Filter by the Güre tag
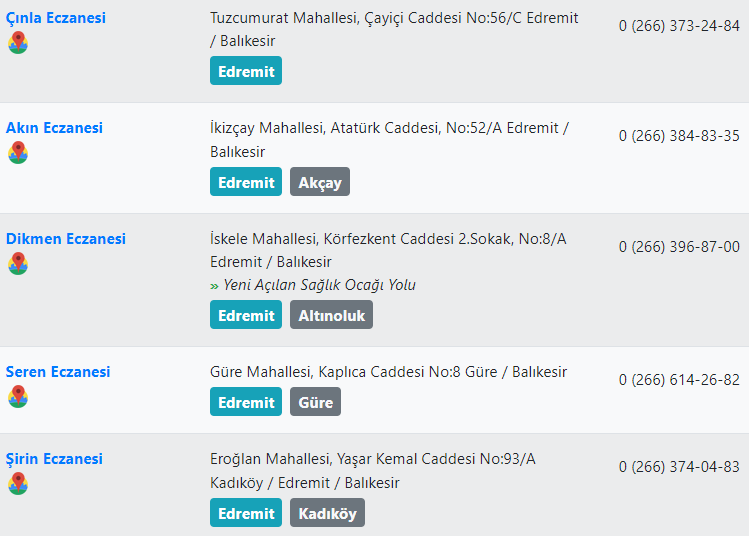 [x=315, y=402]
